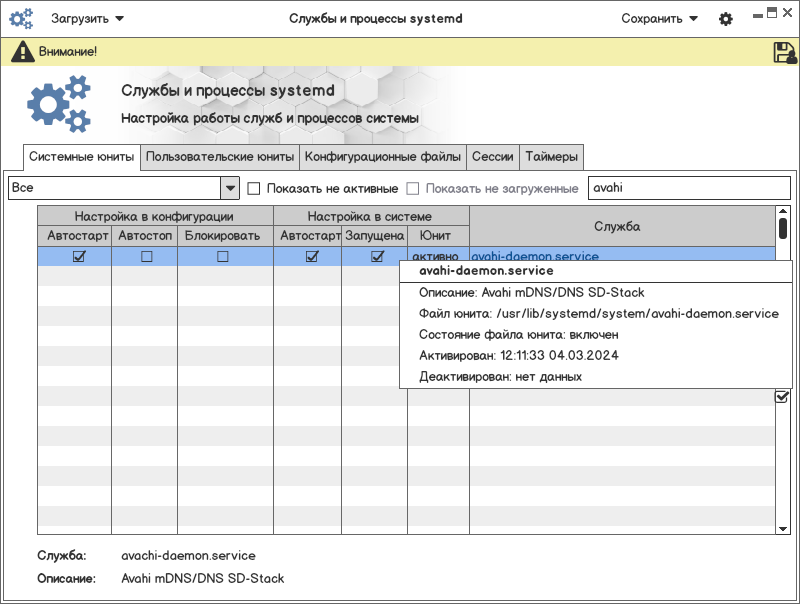Click the search field containing "avahi"
800x604 pixels.
pos(688,188)
